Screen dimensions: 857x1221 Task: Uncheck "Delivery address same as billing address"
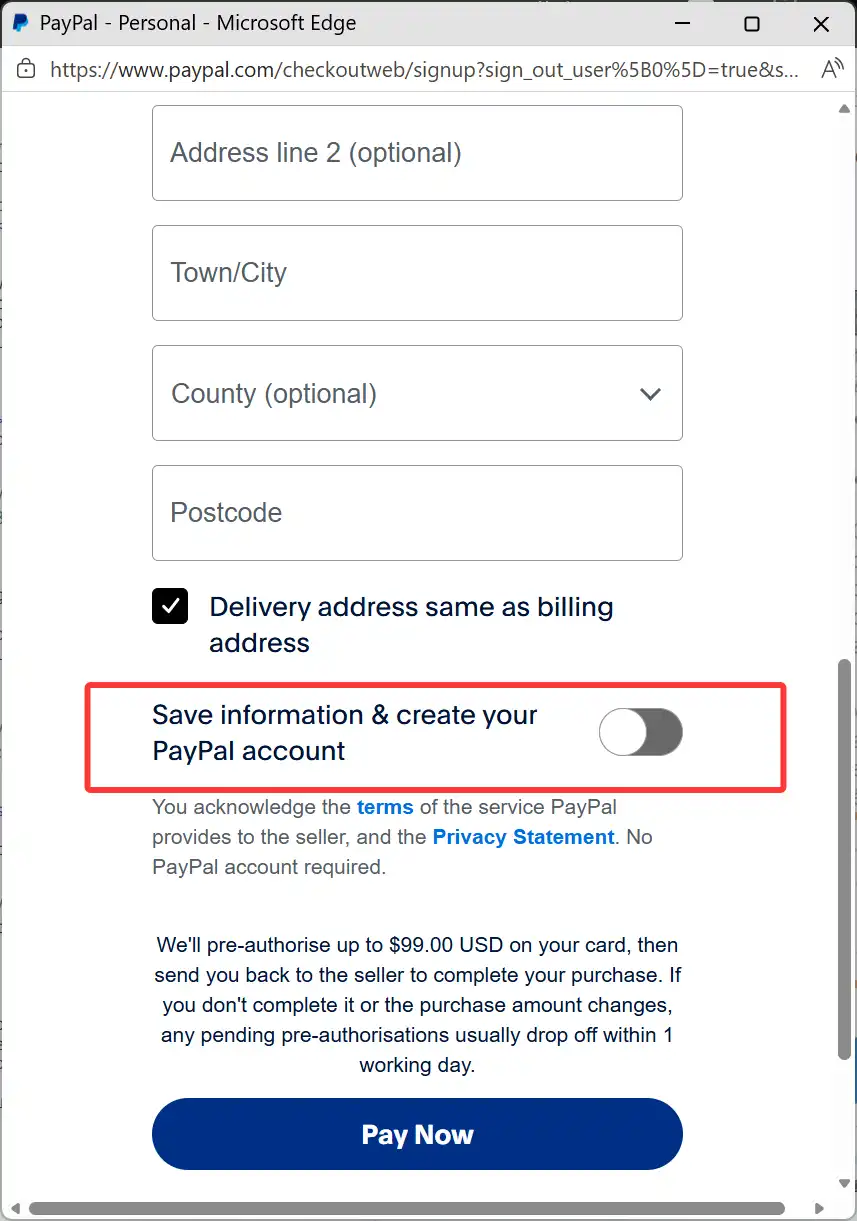170,606
